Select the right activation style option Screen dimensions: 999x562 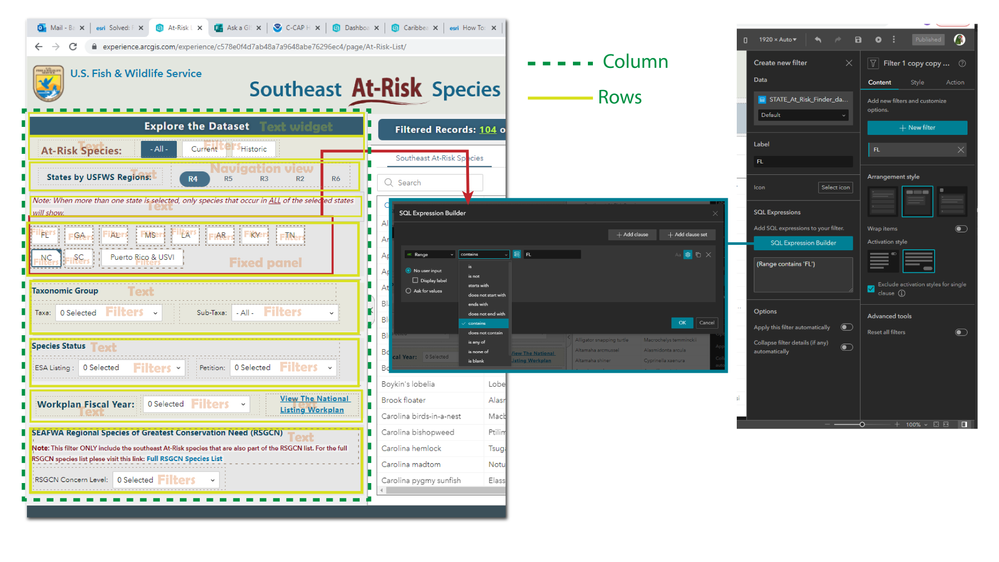pos(919,261)
